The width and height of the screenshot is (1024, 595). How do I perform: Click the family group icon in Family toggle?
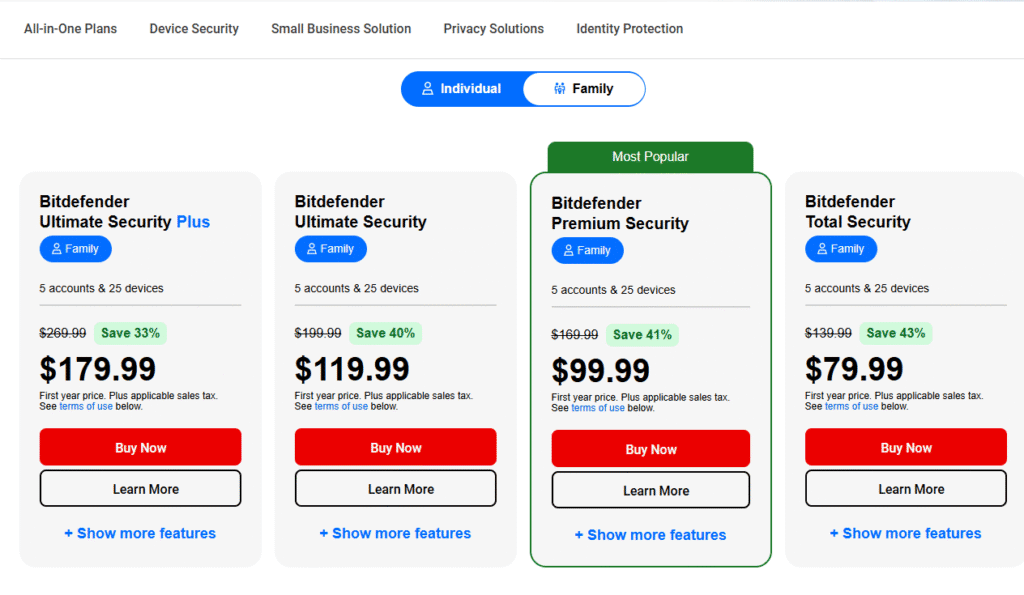pyautogui.click(x=560, y=89)
